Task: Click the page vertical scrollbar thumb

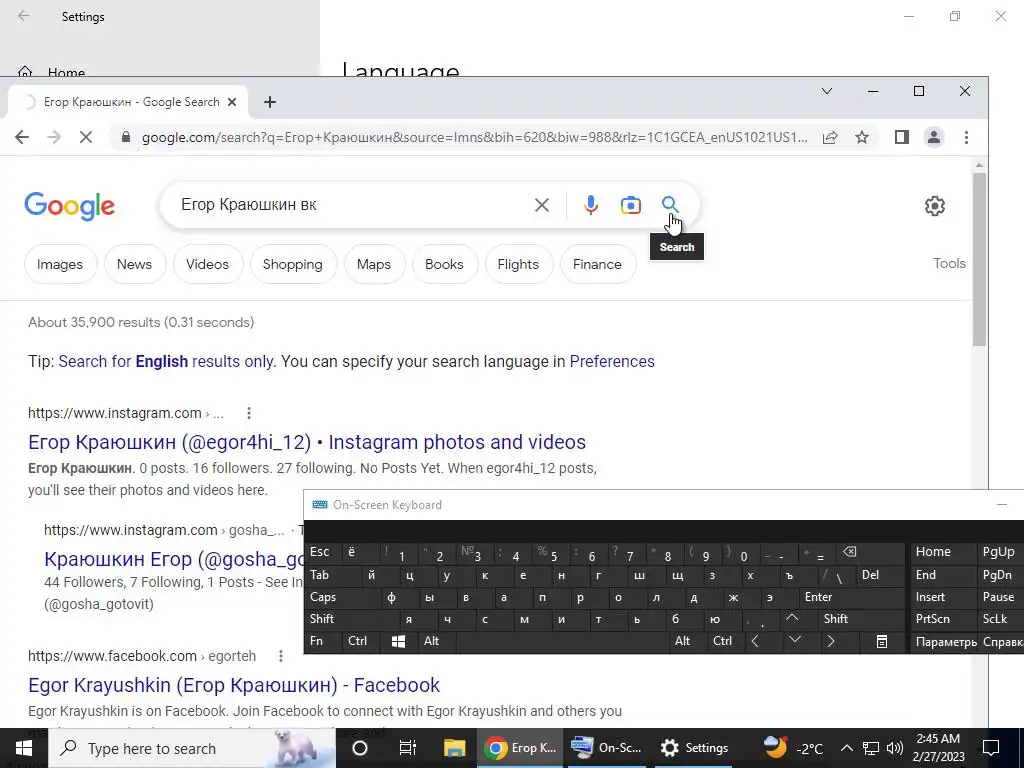Action: (x=978, y=259)
